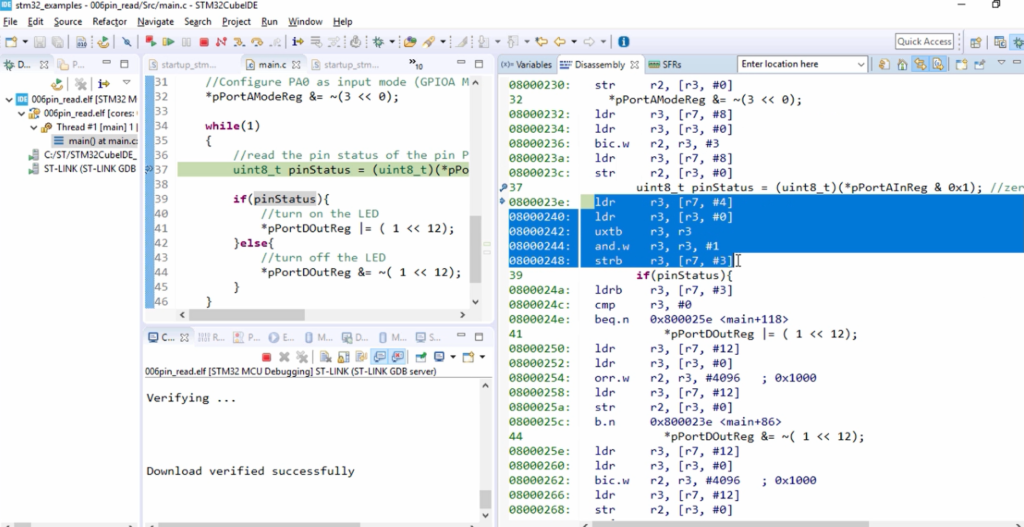Toggle Show Source in Disassembly view
Image resolution: width=1024 pixels, height=527 pixels.
938,64
